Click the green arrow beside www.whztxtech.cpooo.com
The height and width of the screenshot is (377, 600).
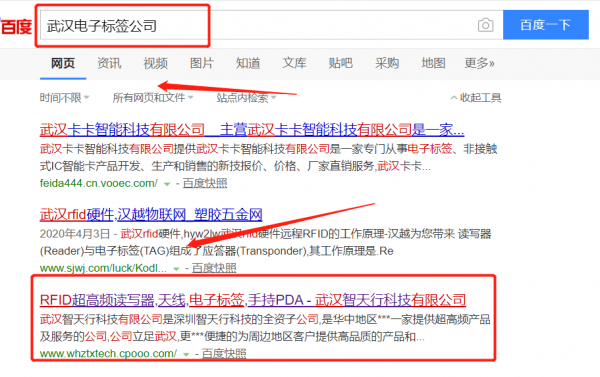tap(186, 354)
